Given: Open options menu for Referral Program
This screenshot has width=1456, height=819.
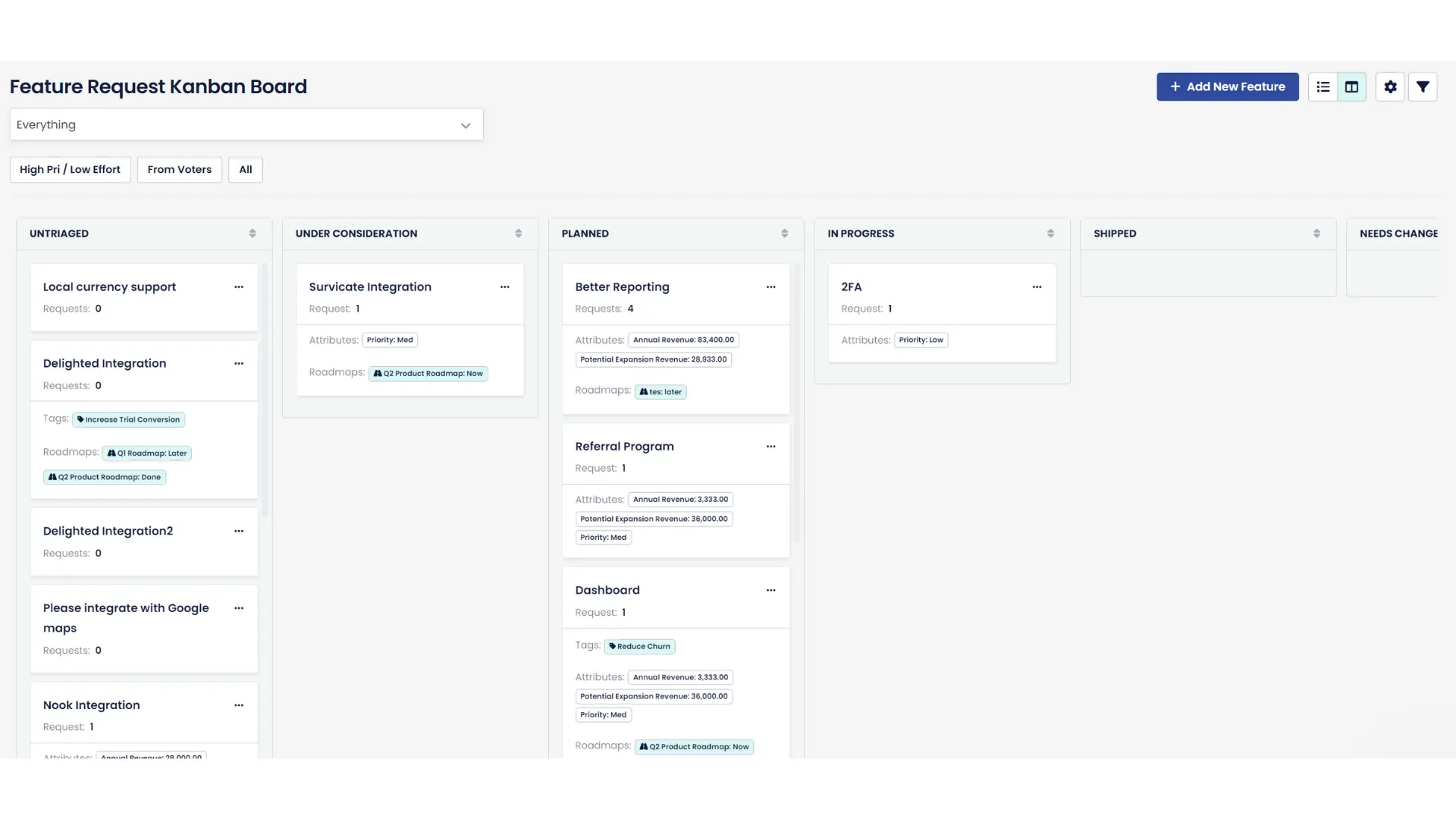Looking at the screenshot, I should coord(771,447).
